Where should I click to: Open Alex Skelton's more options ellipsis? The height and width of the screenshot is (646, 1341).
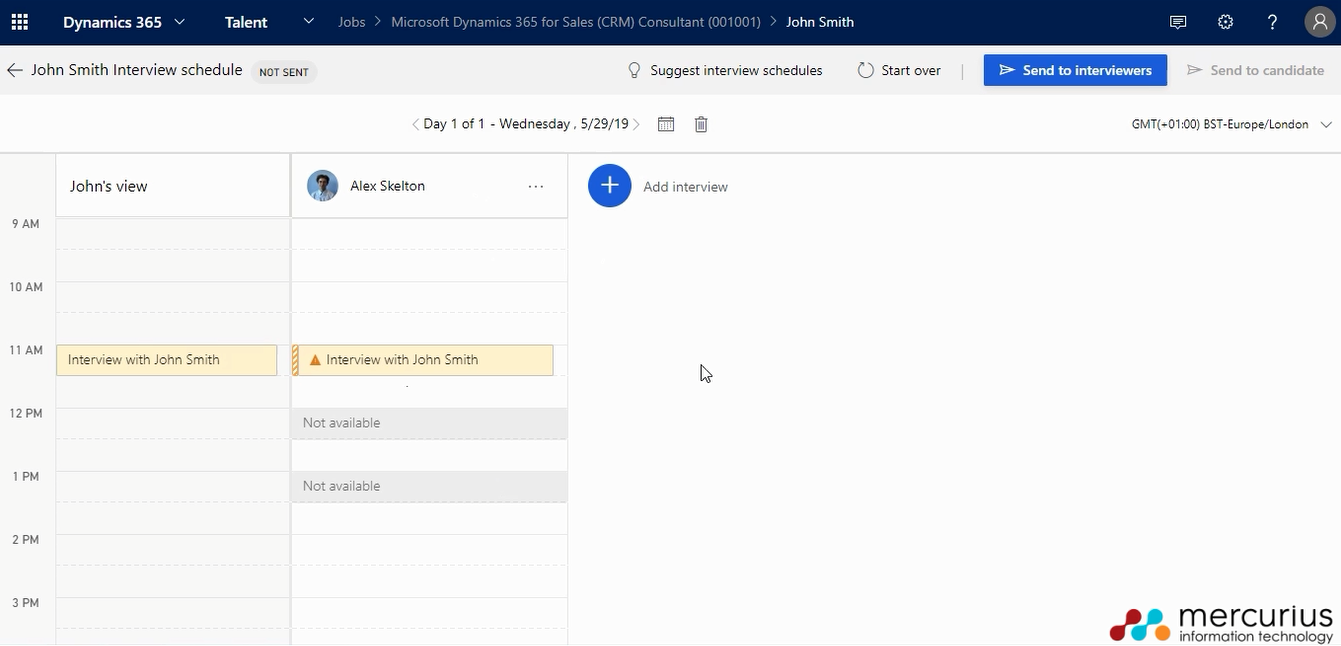(x=536, y=186)
